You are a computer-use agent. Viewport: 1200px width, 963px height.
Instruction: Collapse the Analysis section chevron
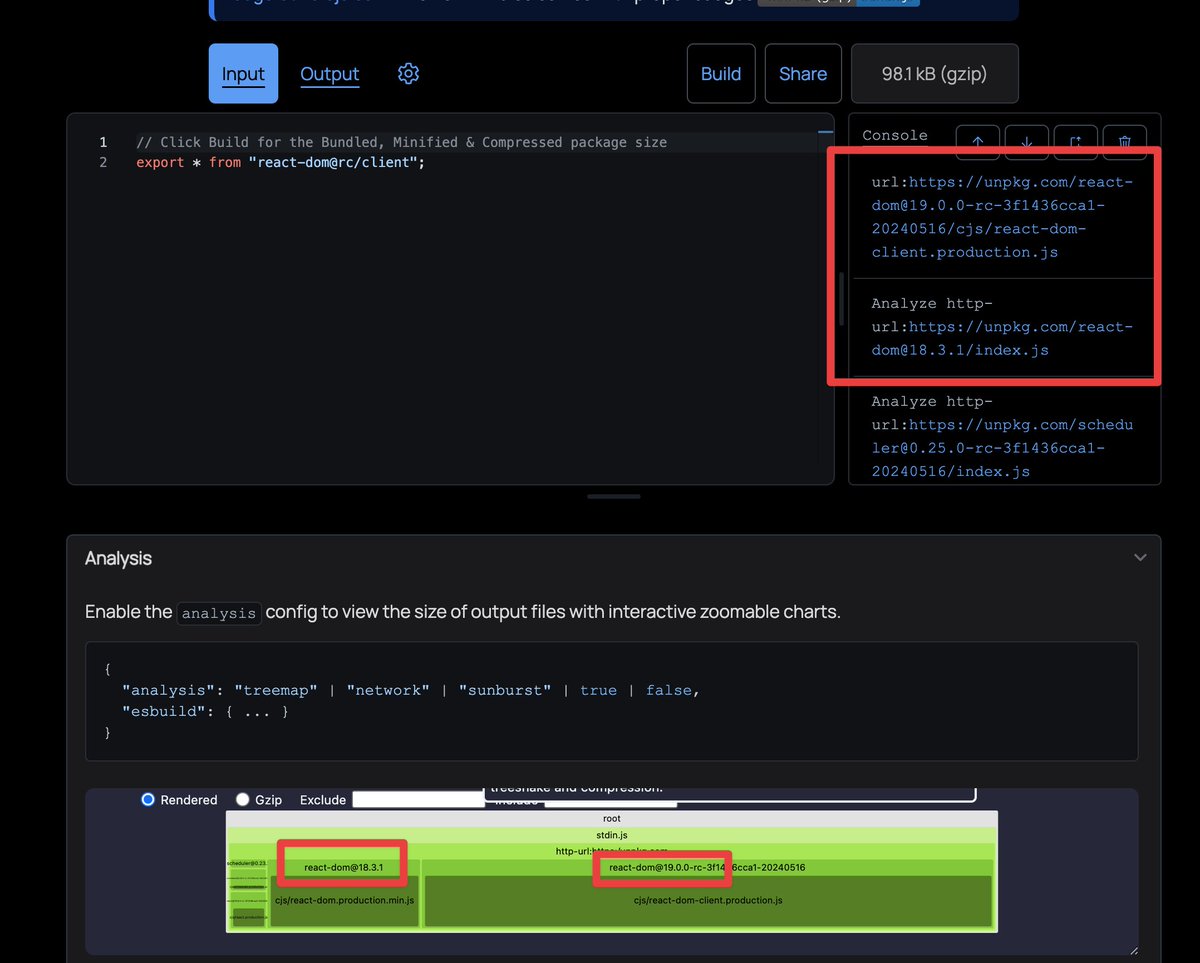tap(1140, 558)
